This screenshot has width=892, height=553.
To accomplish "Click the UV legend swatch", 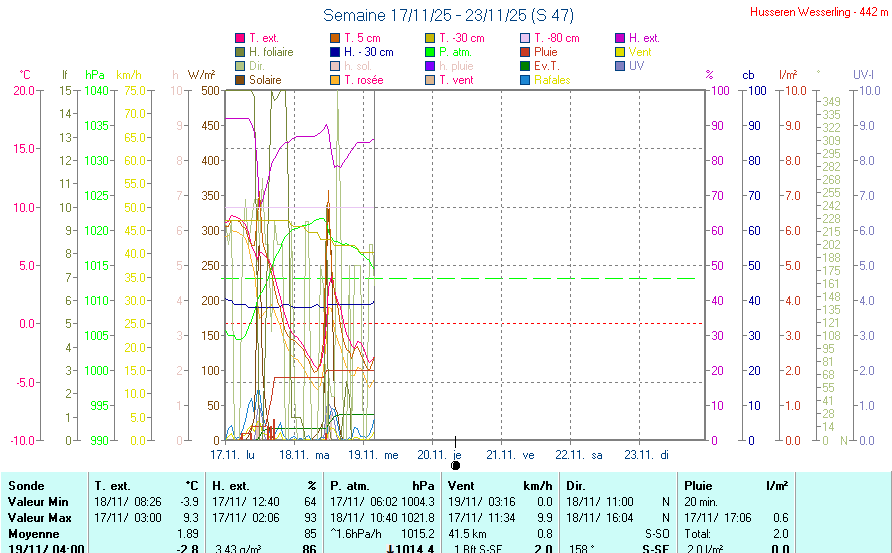I will click(620, 66).
